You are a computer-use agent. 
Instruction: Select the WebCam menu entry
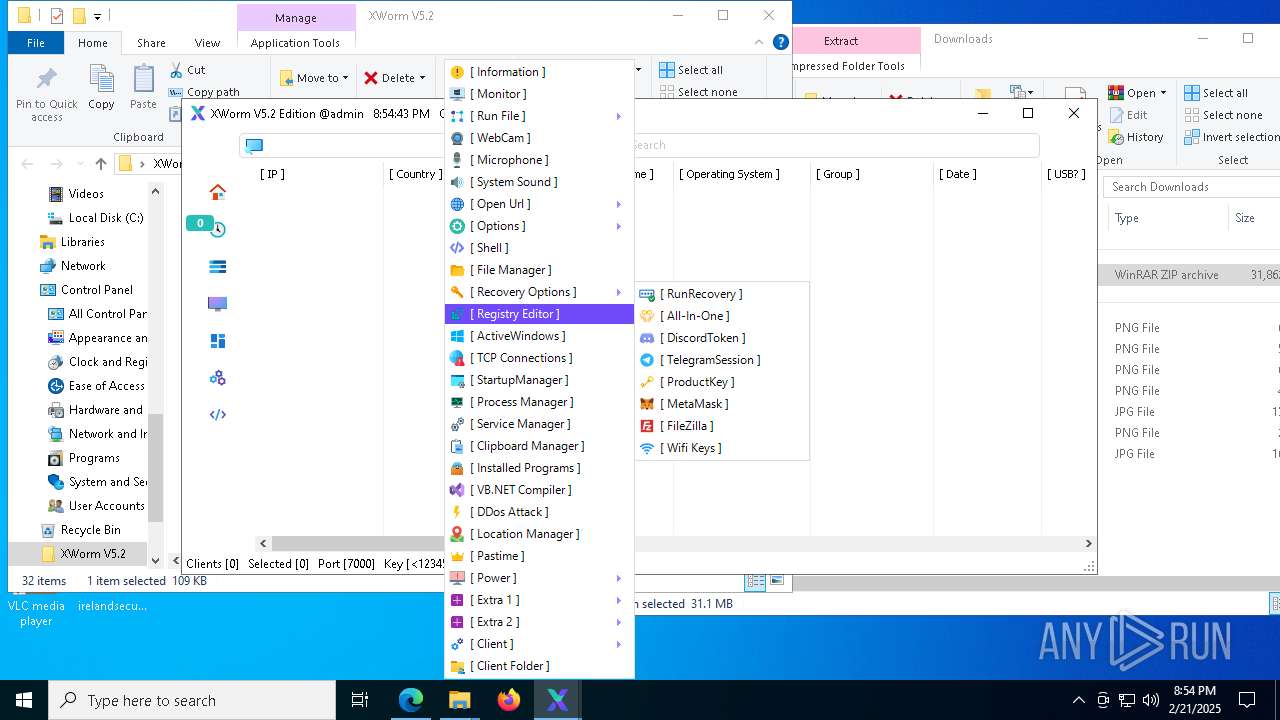(x=539, y=138)
